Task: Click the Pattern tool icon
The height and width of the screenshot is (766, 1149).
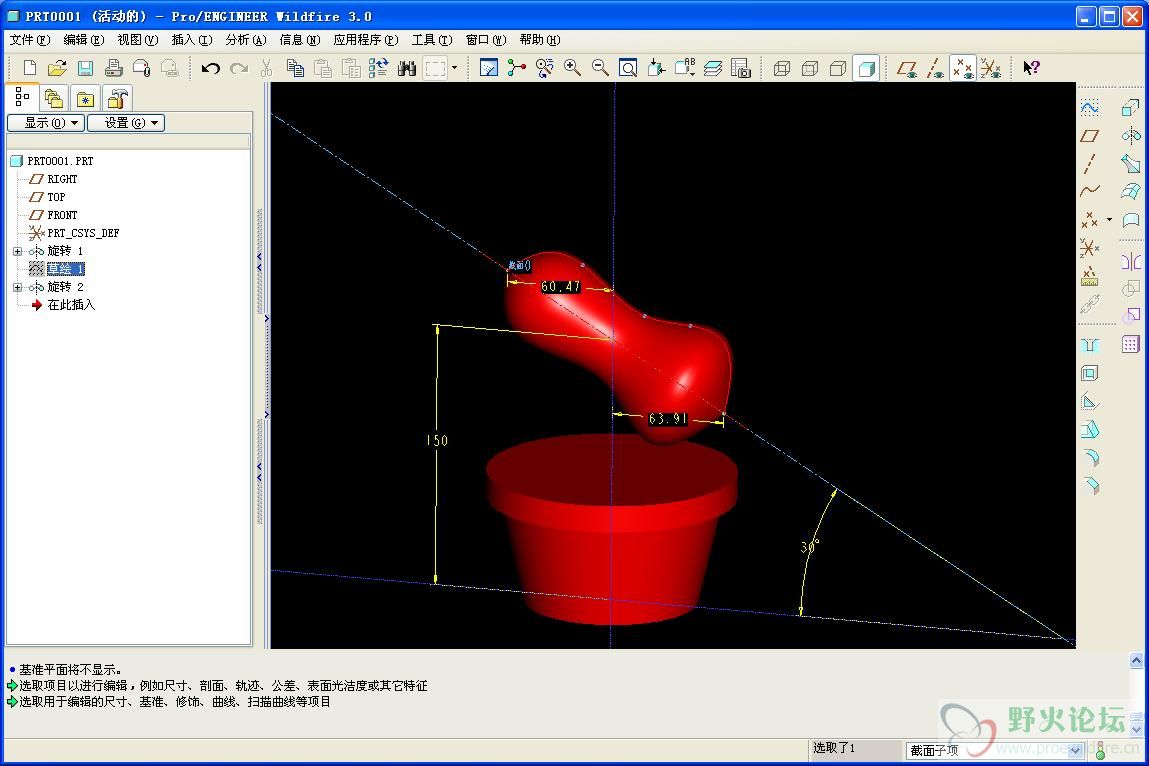Action: [x=1131, y=344]
